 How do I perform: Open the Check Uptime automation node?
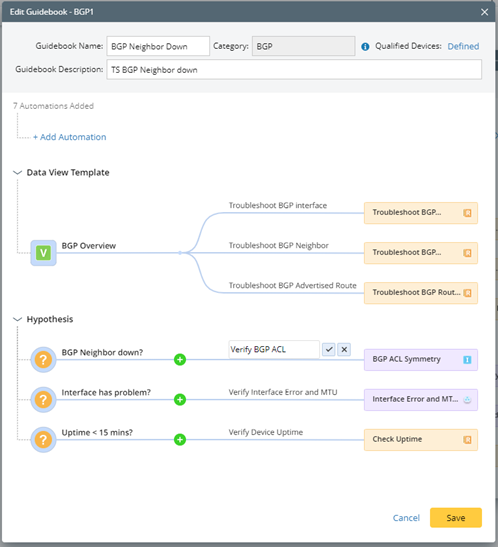421,440
